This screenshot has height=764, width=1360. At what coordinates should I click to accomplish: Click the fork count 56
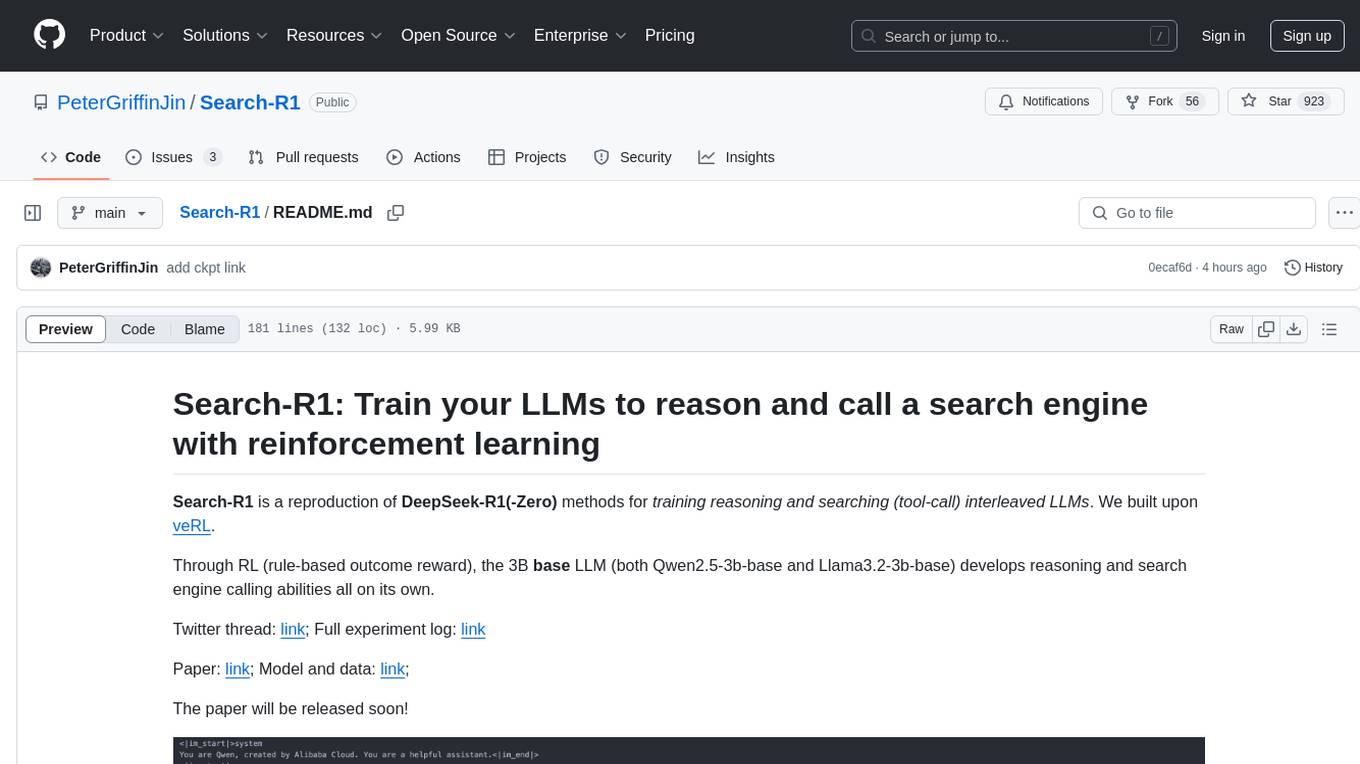tap(1192, 102)
